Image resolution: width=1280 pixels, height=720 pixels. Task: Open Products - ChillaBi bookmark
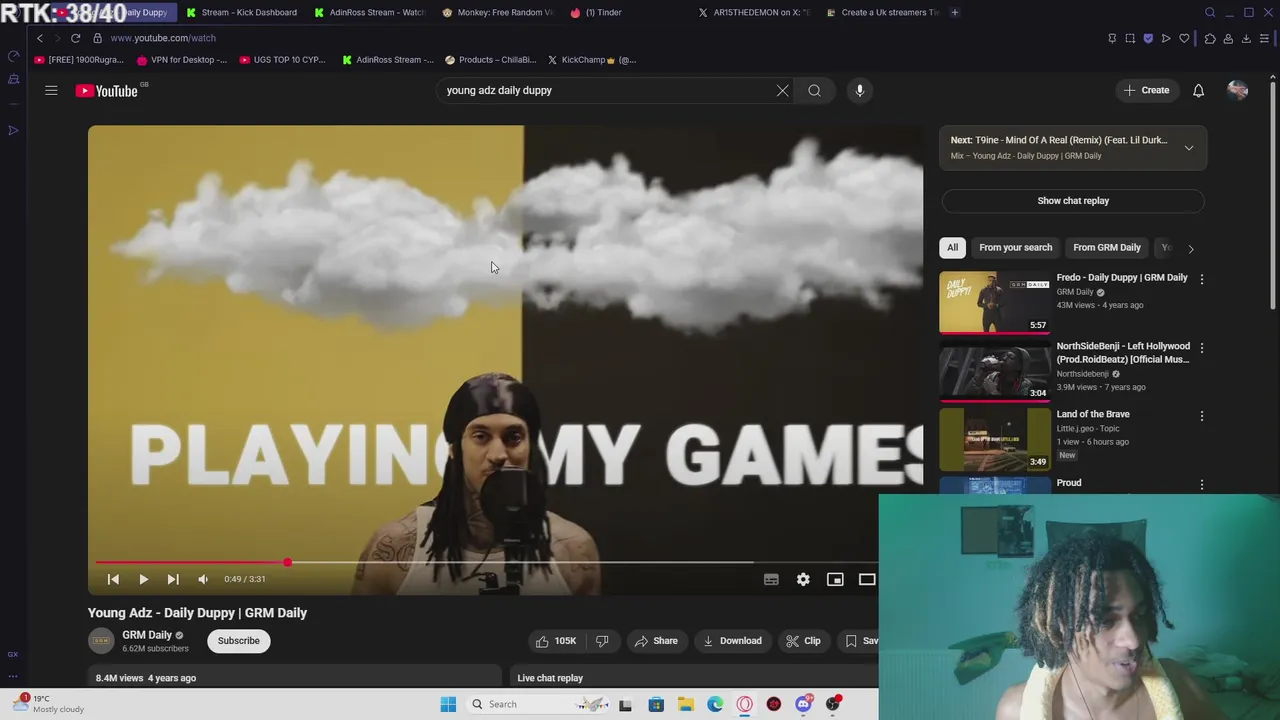coord(490,60)
